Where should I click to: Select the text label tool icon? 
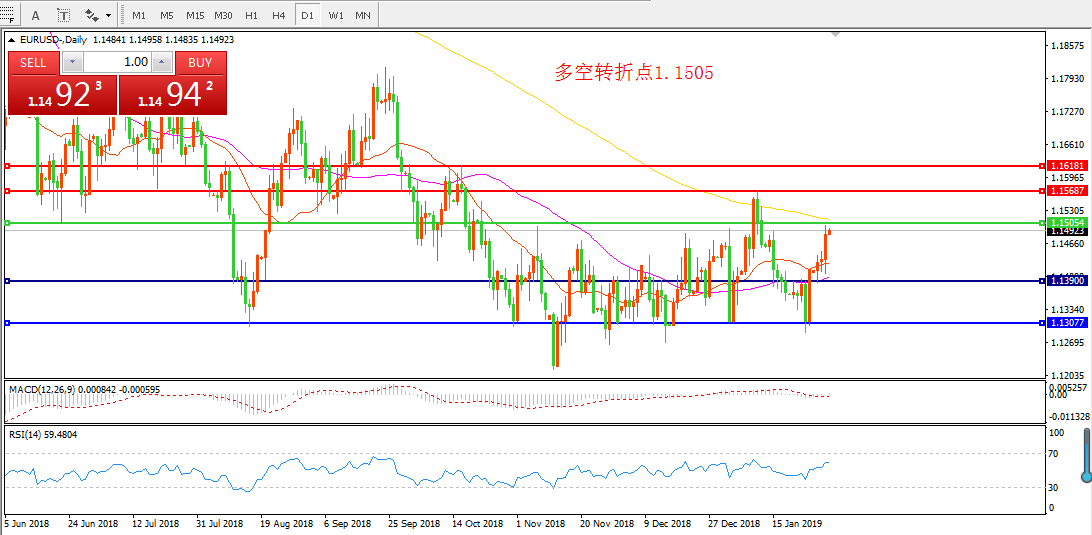click(63, 16)
